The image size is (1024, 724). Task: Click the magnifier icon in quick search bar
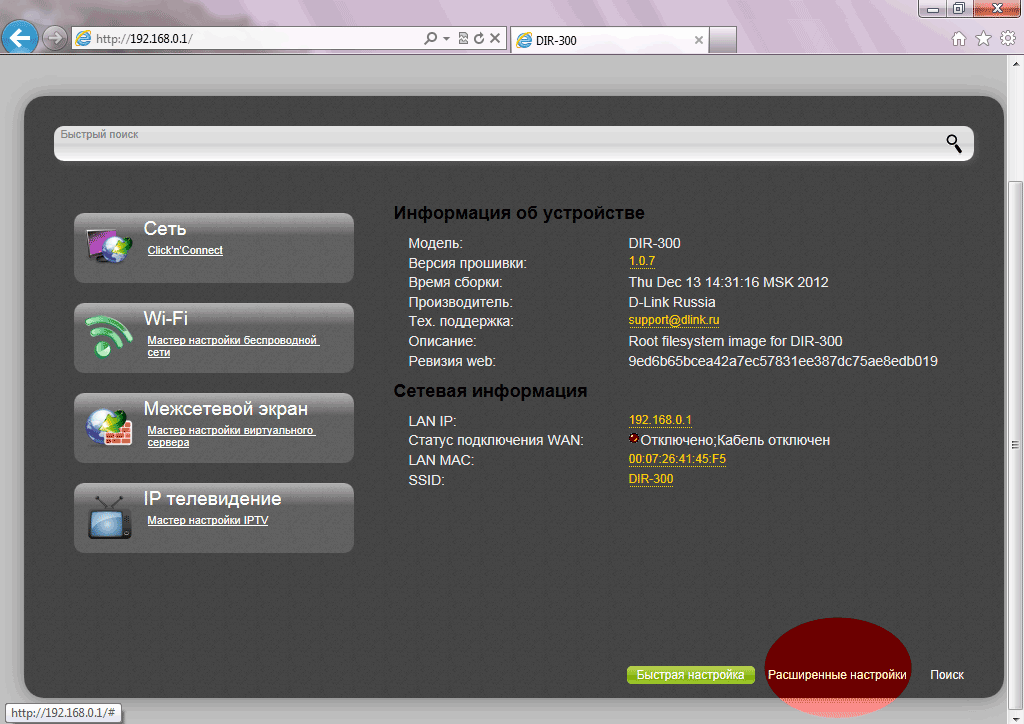tap(954, 144)
